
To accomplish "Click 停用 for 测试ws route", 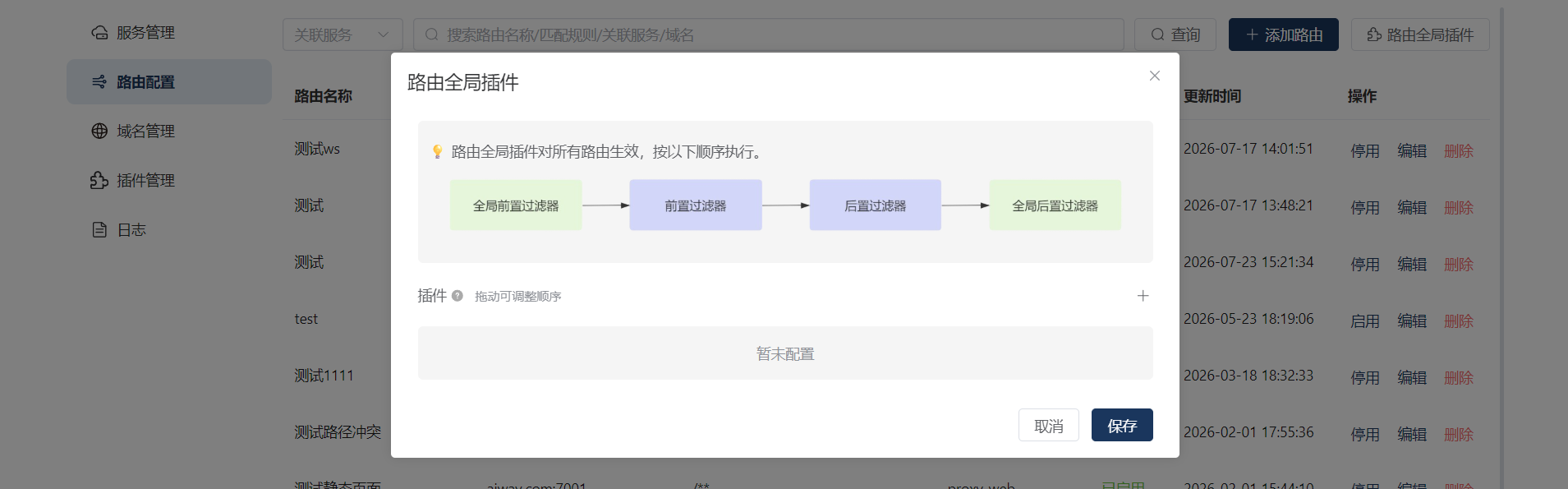I will point(1365,151).
